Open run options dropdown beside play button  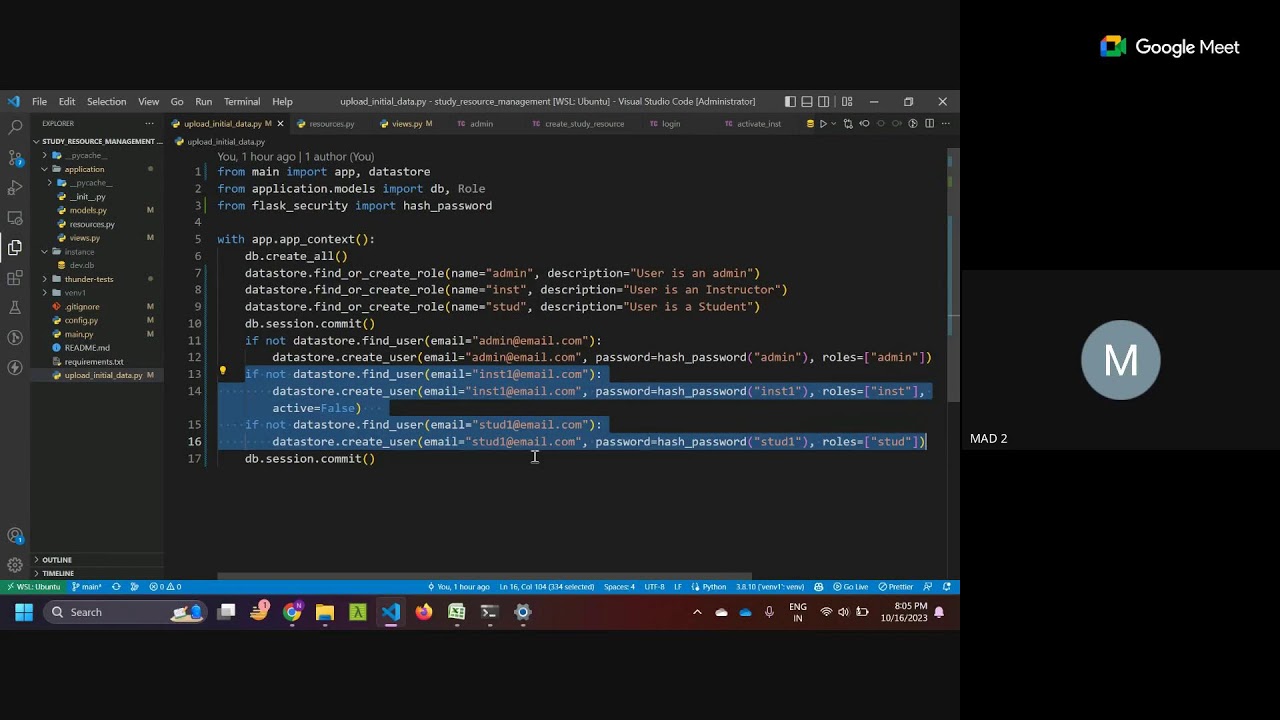click(x=835, y=124)
